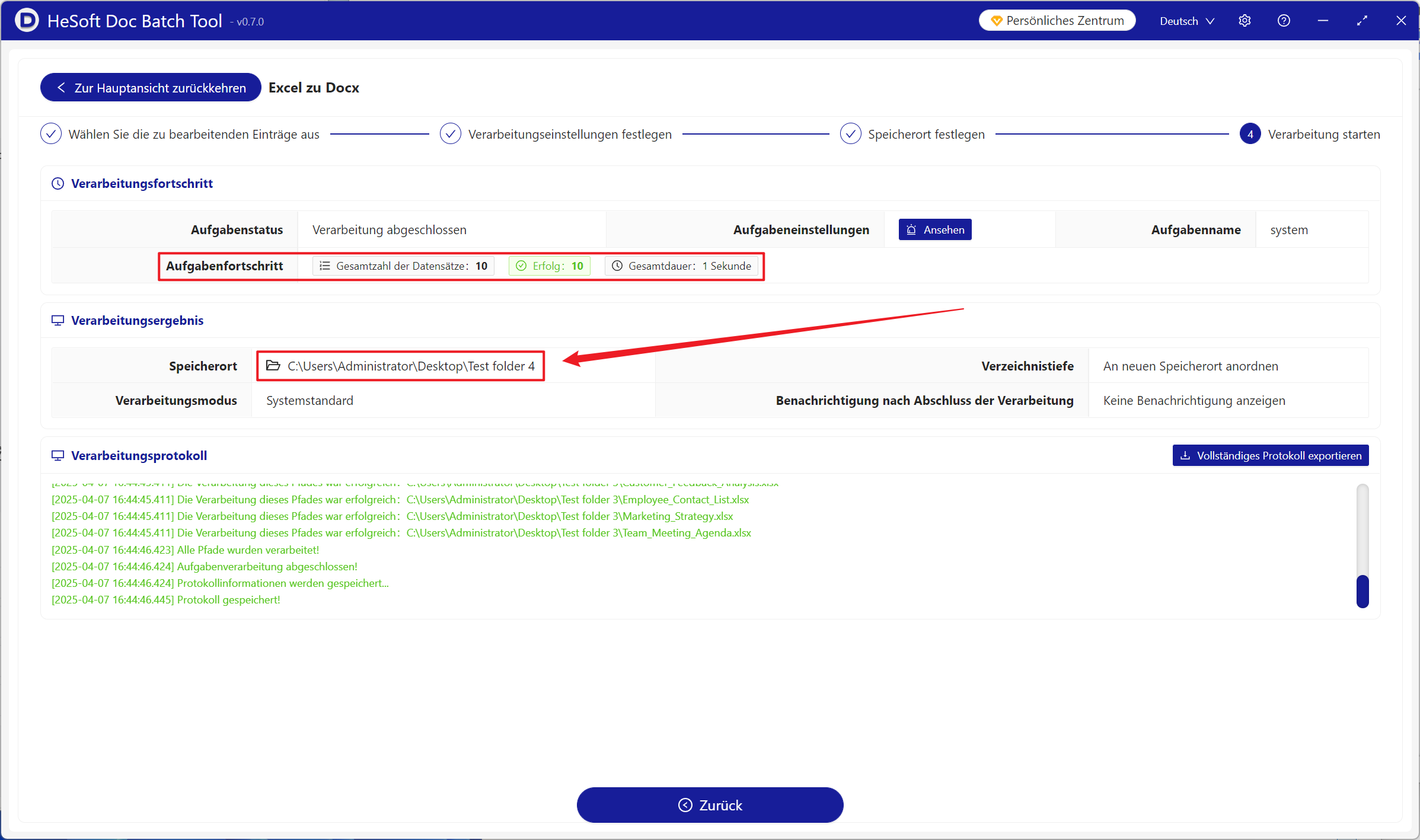Select Speicherort festlegen step label
This screenshot has width=1420, height=840.
pos(927,135)
